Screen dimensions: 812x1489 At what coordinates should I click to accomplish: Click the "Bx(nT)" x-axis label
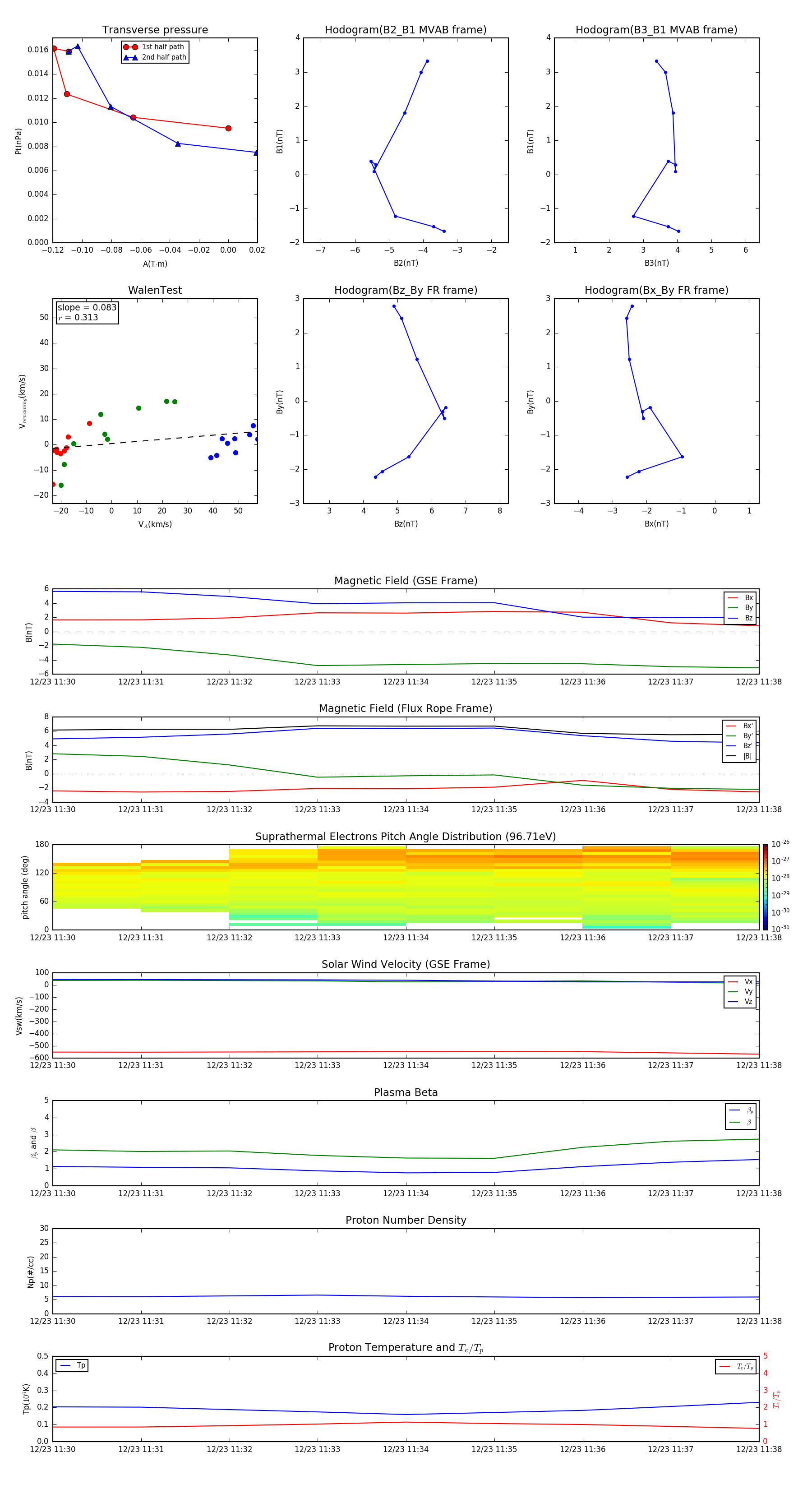[x=656, y=524]
